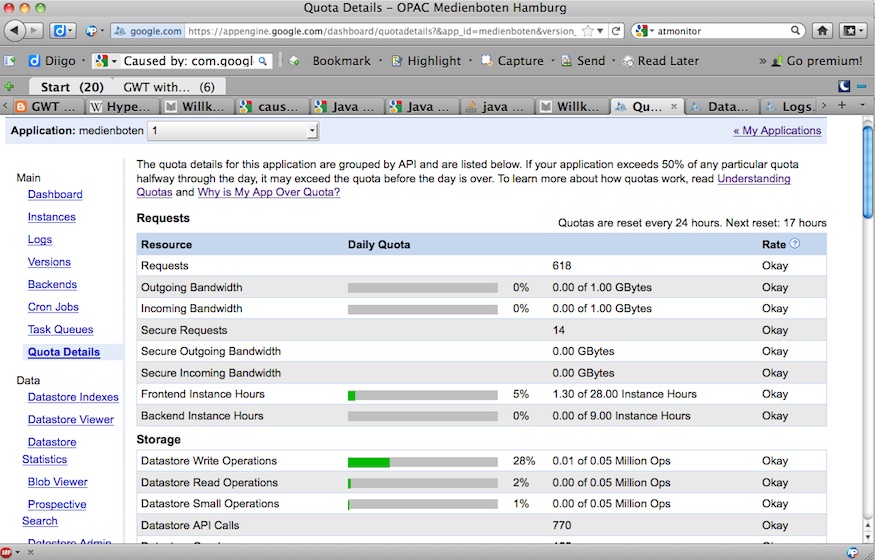Viewport: 875px width, 560px height.
Task: Open the Cron Jobs sidebar link
Action: pyautogui.click(x=53, y=307)
